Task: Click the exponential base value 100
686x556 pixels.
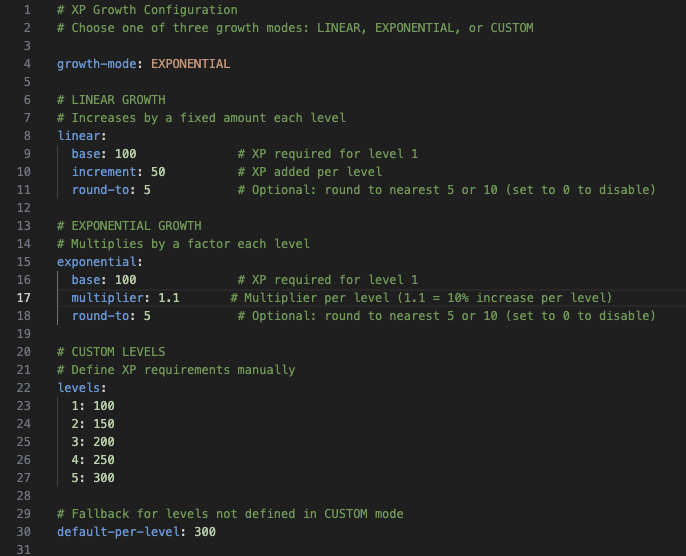Action: pyautogui.click(x=125, y=280)
